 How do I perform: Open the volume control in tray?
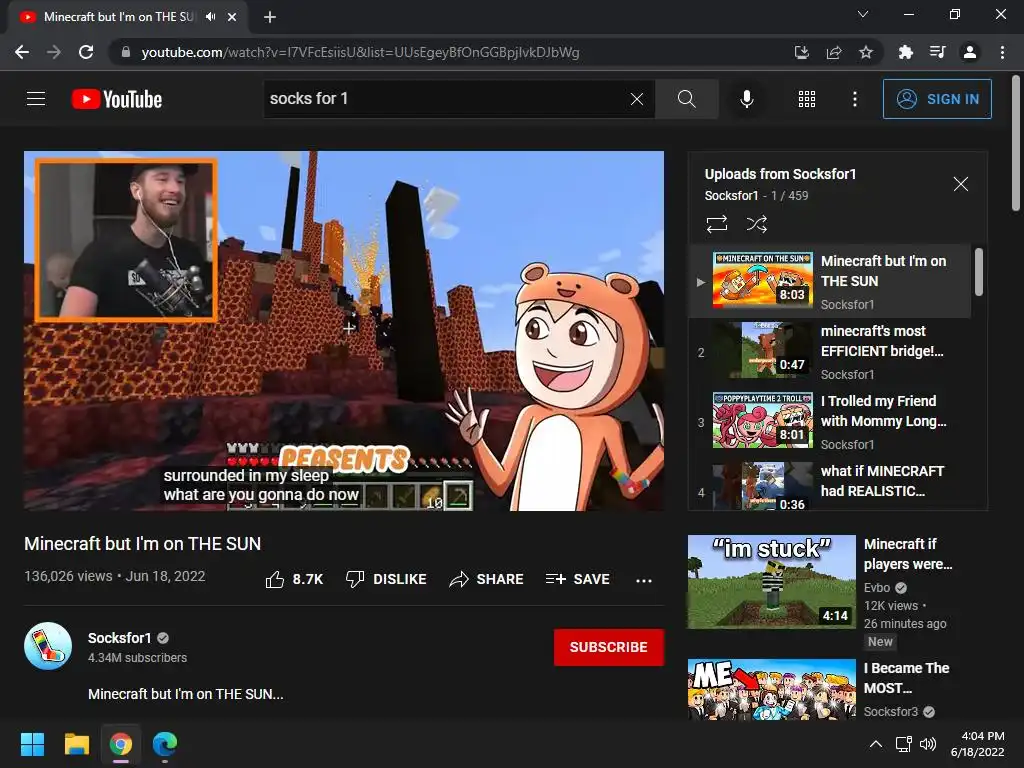(x=927, y=744)
